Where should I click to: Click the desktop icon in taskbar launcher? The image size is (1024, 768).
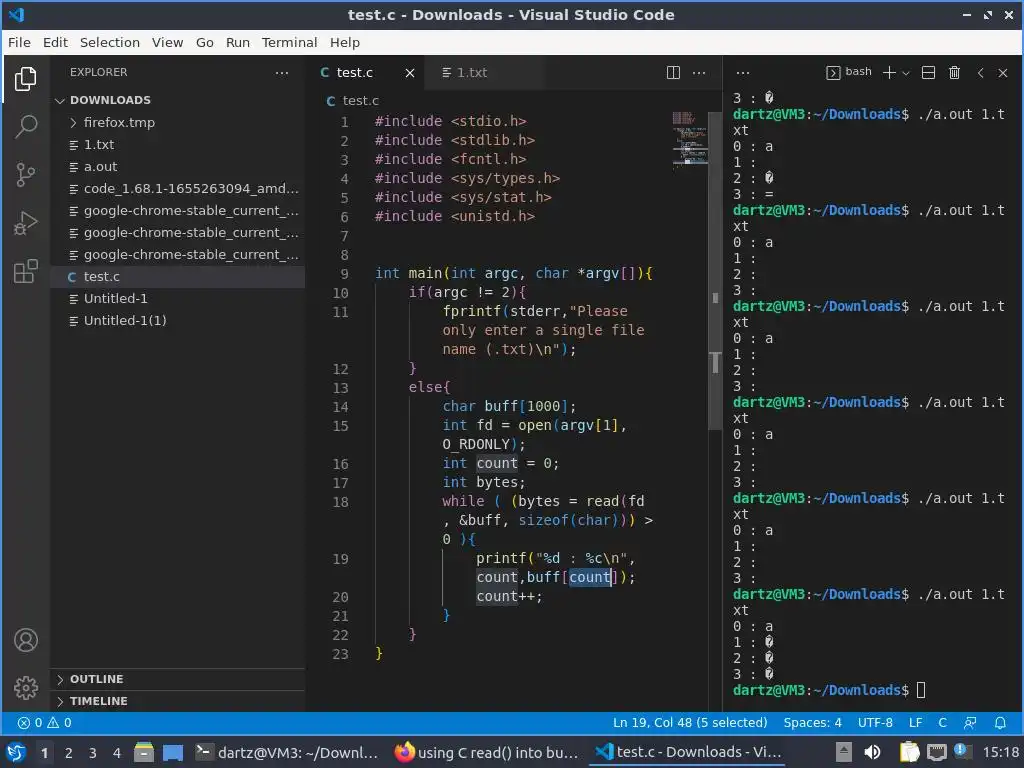(x=172, y=753)
